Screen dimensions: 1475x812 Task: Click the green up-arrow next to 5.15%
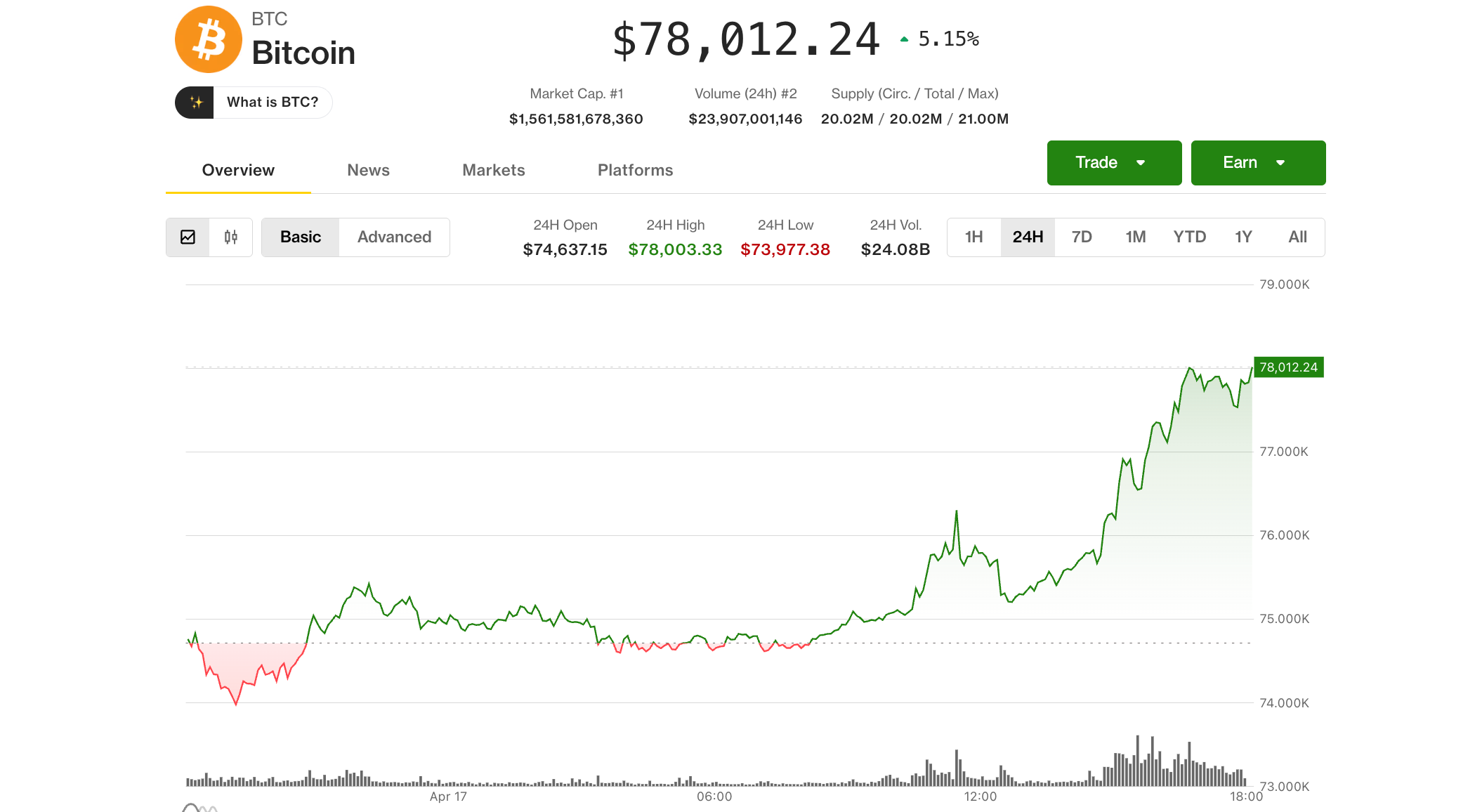(904, 39)
